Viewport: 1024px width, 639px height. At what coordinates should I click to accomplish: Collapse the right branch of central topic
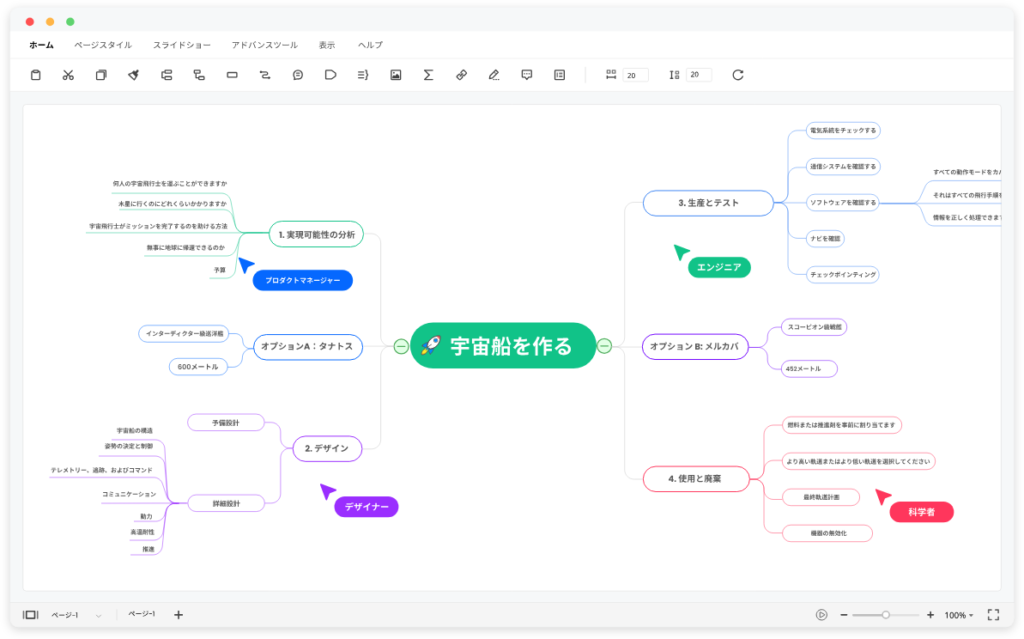coord(605,346)
